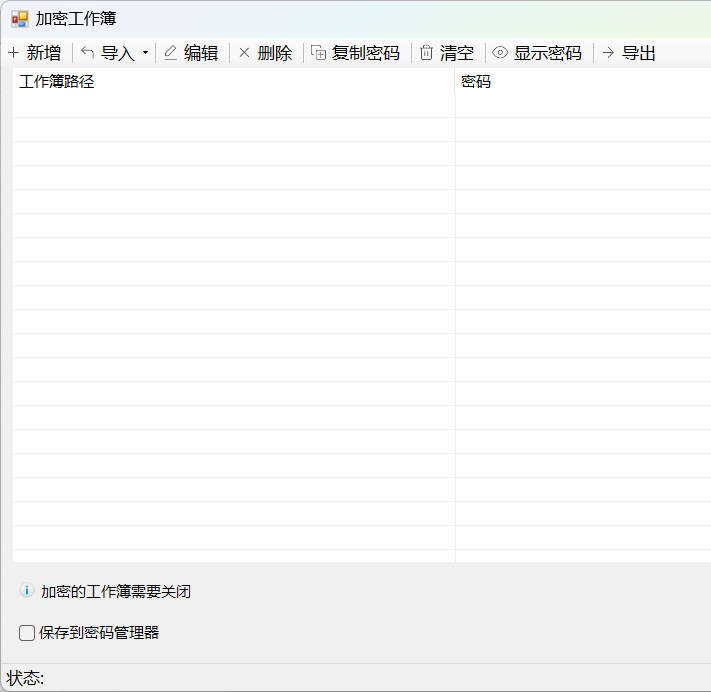Click the app icon in title bar
Image resolution: width=711 pixels, height=692 pixels.
coord(20,19)
